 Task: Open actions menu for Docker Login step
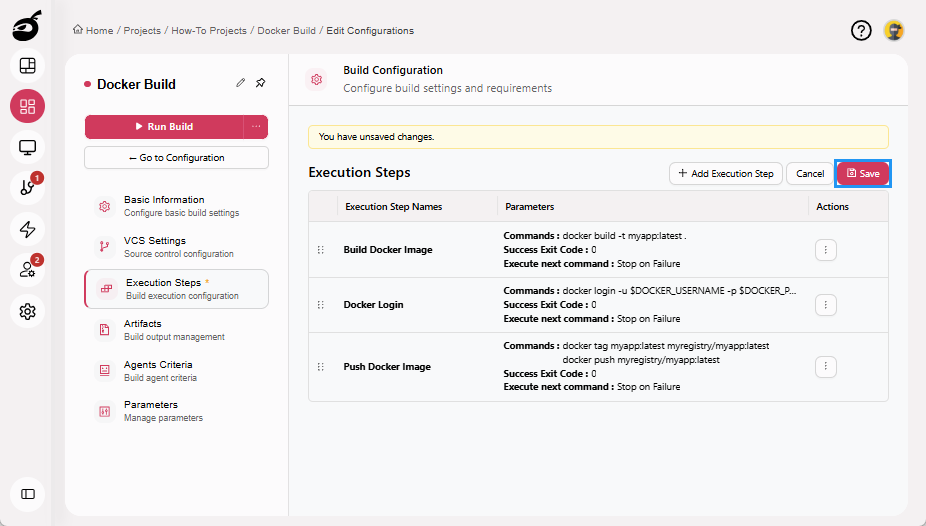tap(826, 305)
